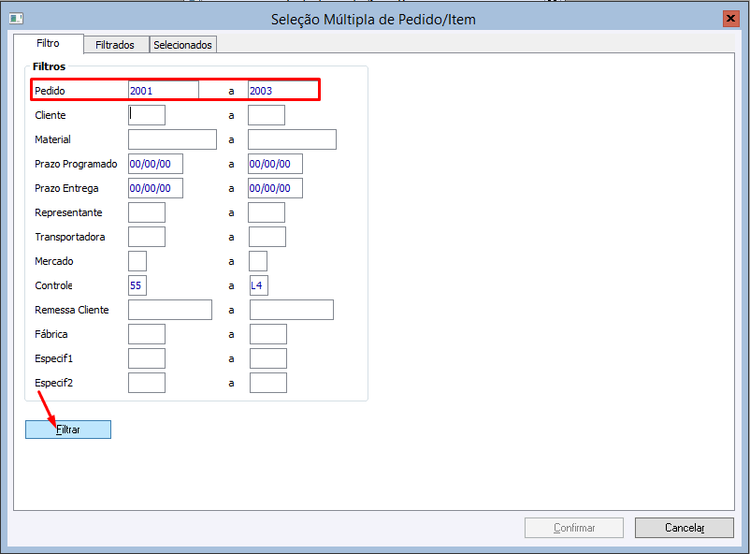Focus the Controle end field with L4
Screen dimensions: 750x554
click(x=259, y=286)
